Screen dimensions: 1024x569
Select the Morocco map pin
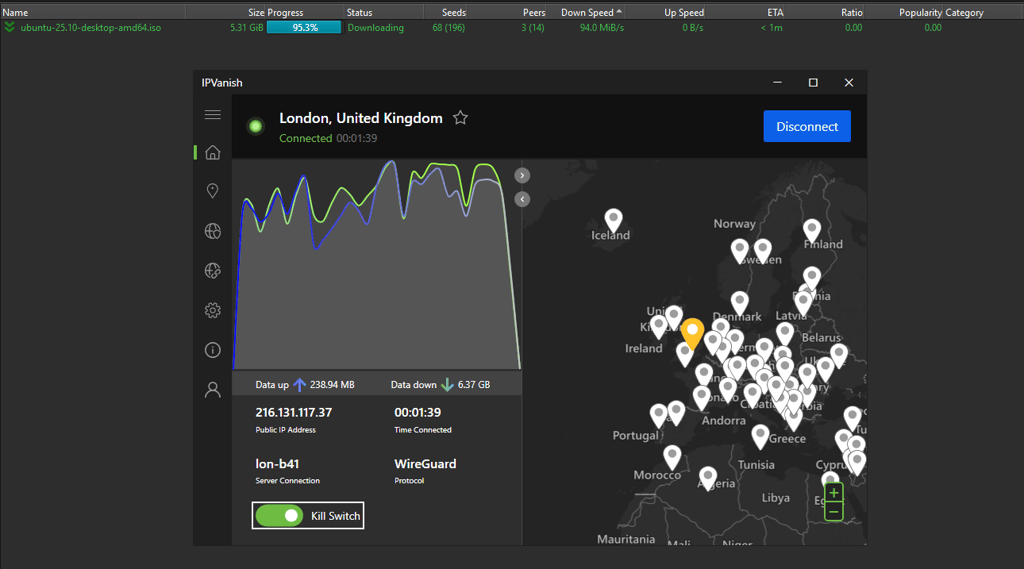(672, 457)
